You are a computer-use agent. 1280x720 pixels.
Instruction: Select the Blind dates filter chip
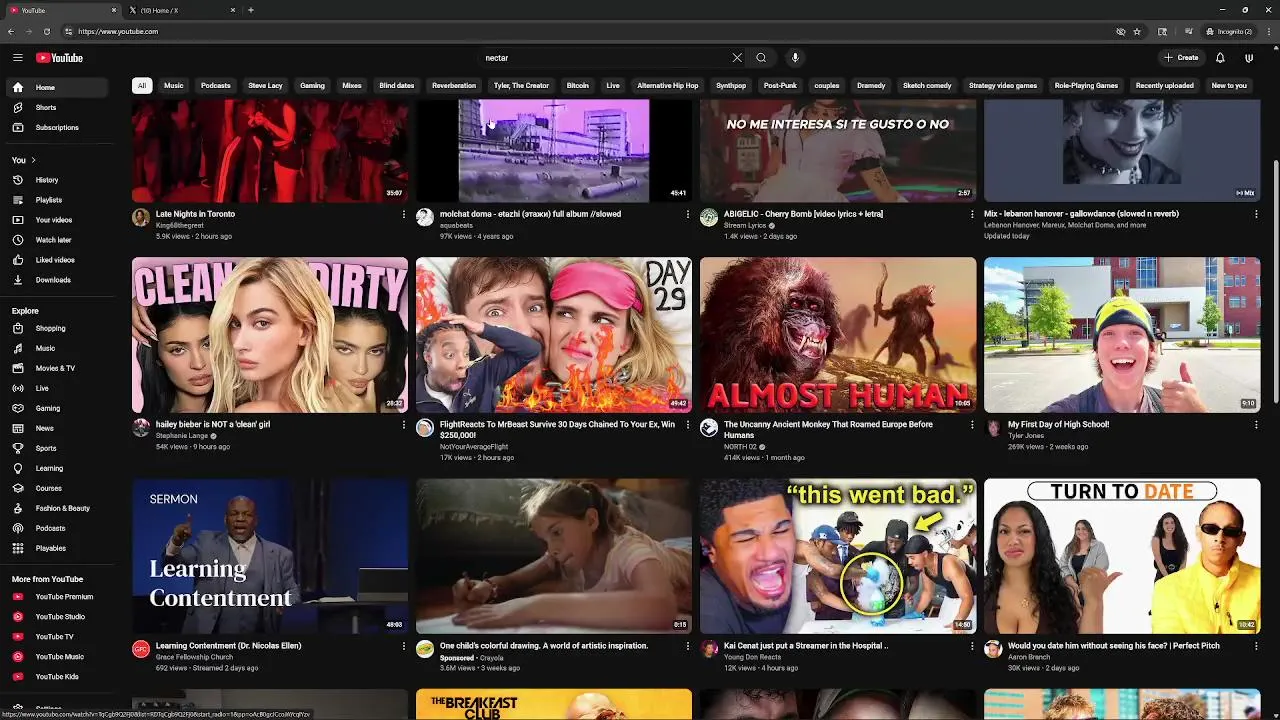396,85
